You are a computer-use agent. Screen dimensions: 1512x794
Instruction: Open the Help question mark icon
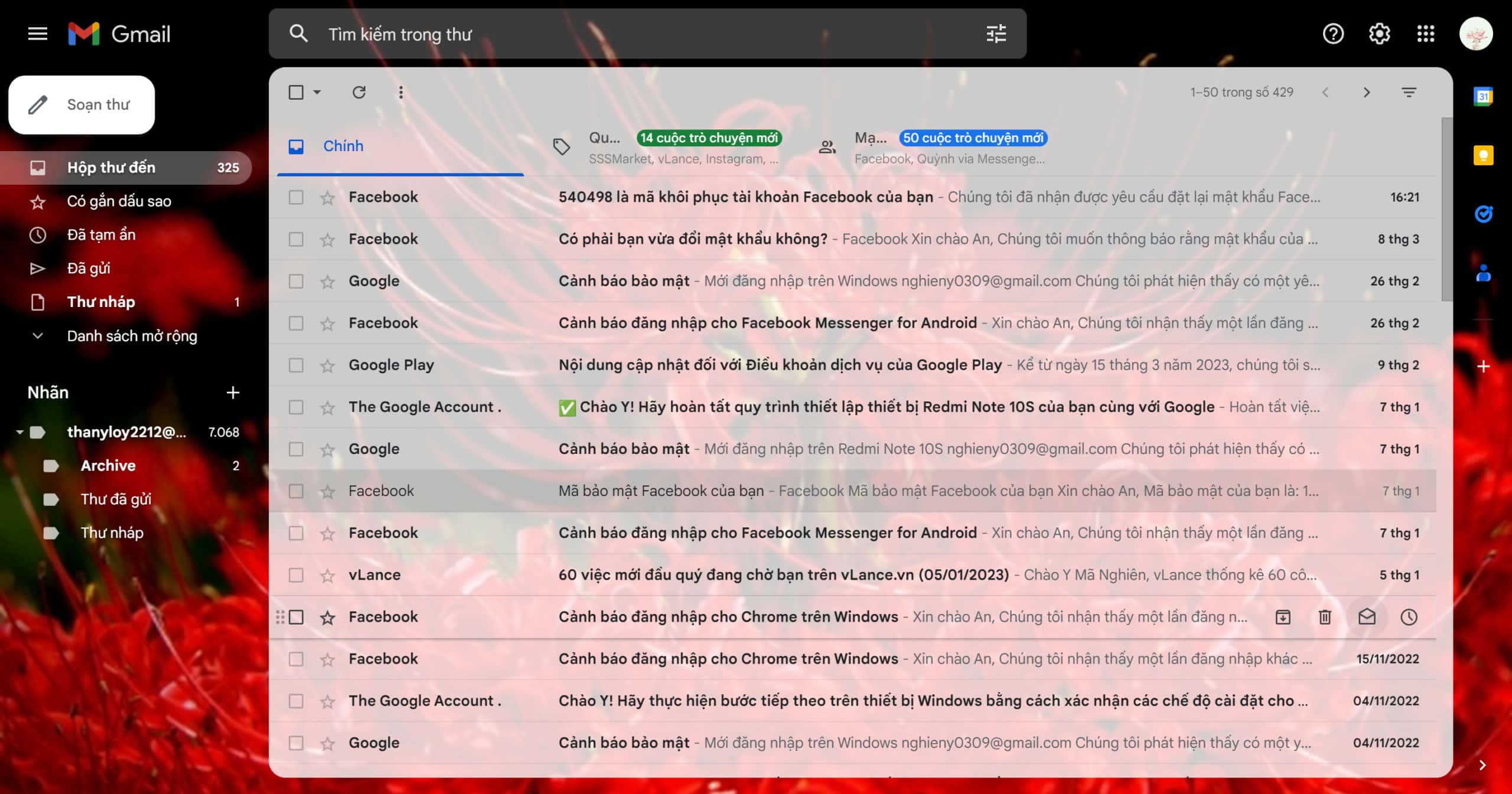[x=1332, y=34]
